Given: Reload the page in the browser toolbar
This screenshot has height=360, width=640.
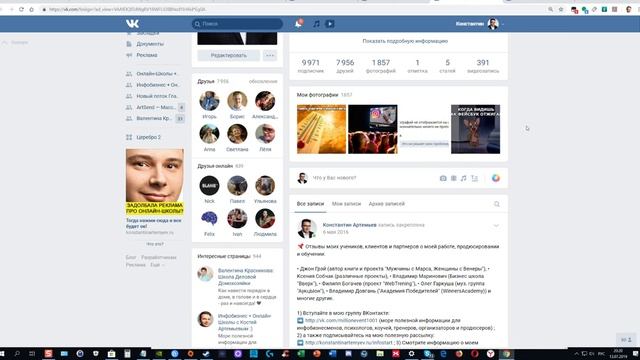Looking at the screenshot, I should click(21, 9).
